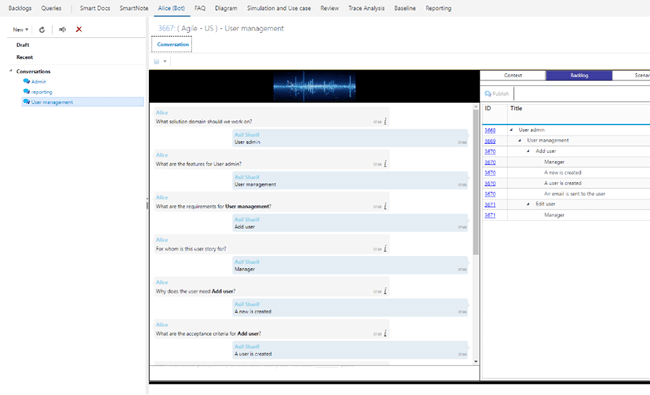Click the refresh icon in conversations toolbar
The image size is (650, 395).
tap(42, 29)
